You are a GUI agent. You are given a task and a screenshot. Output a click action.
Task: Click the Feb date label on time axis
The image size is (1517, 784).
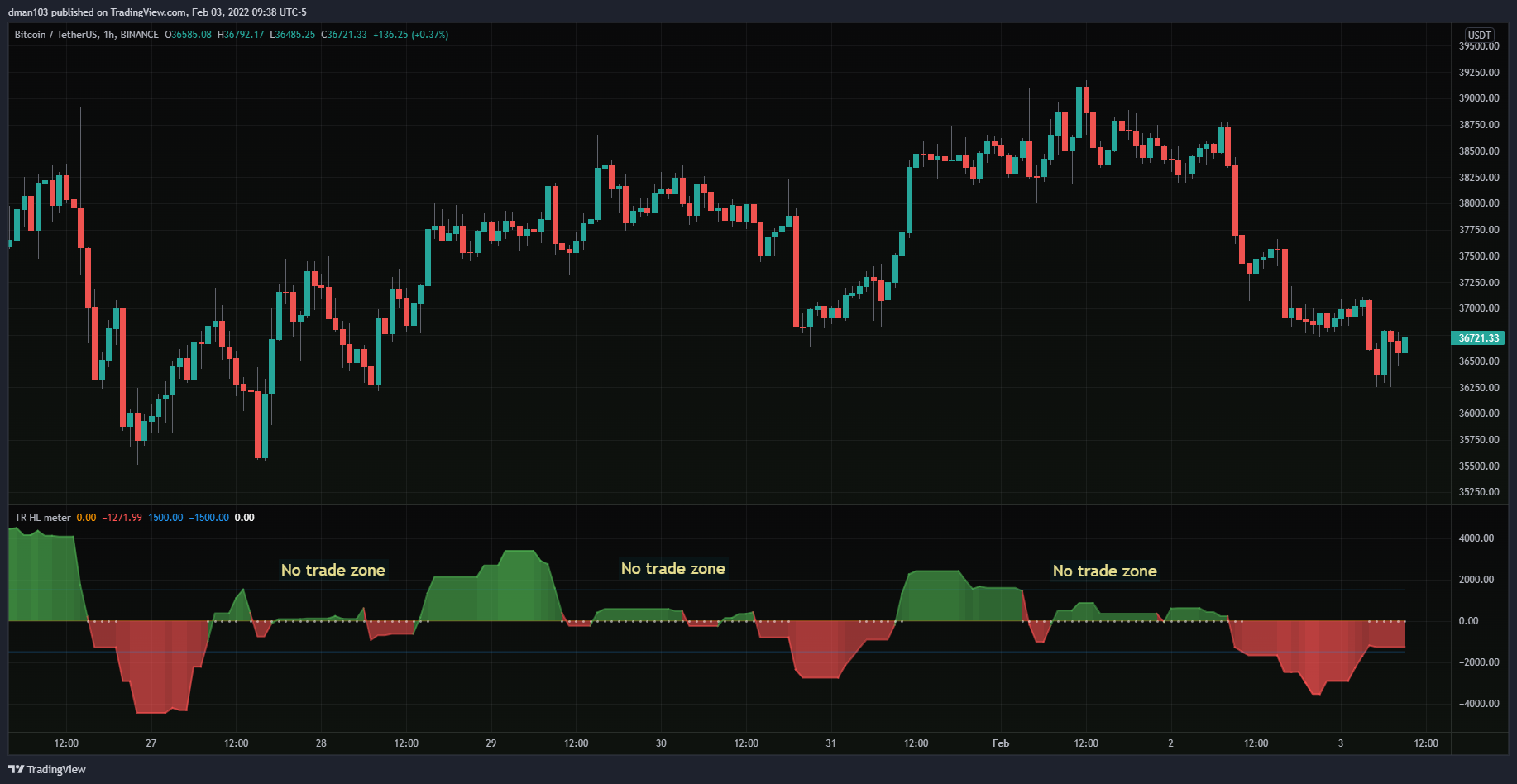1001,743
